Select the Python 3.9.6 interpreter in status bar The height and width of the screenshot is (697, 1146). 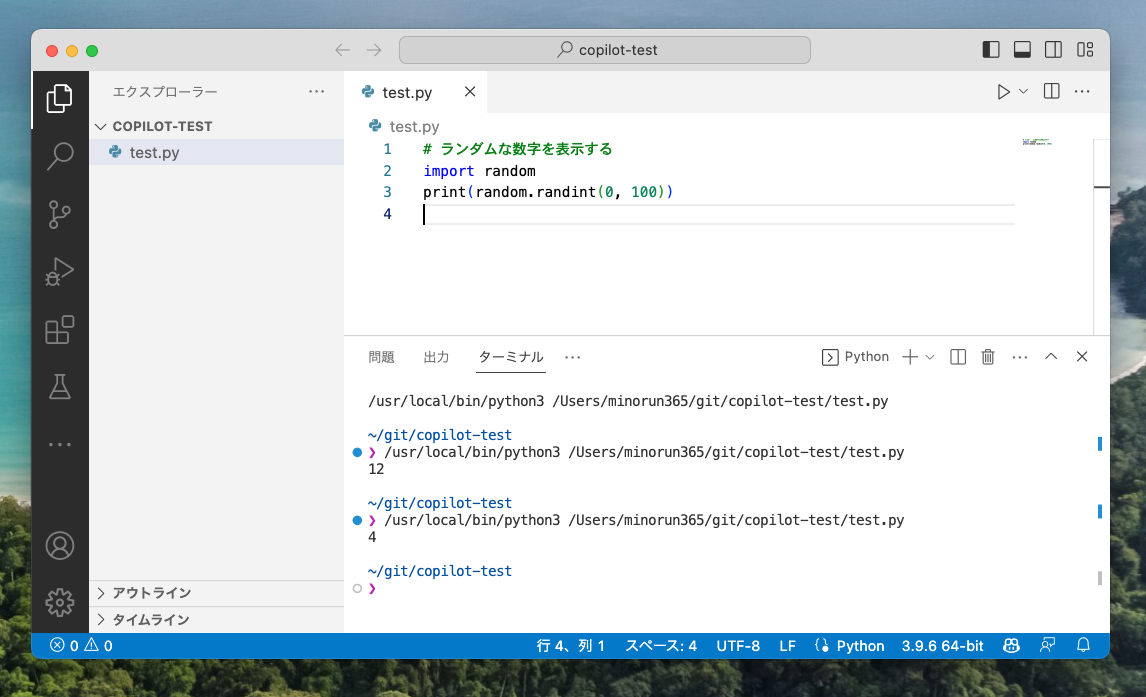[941, 646]
